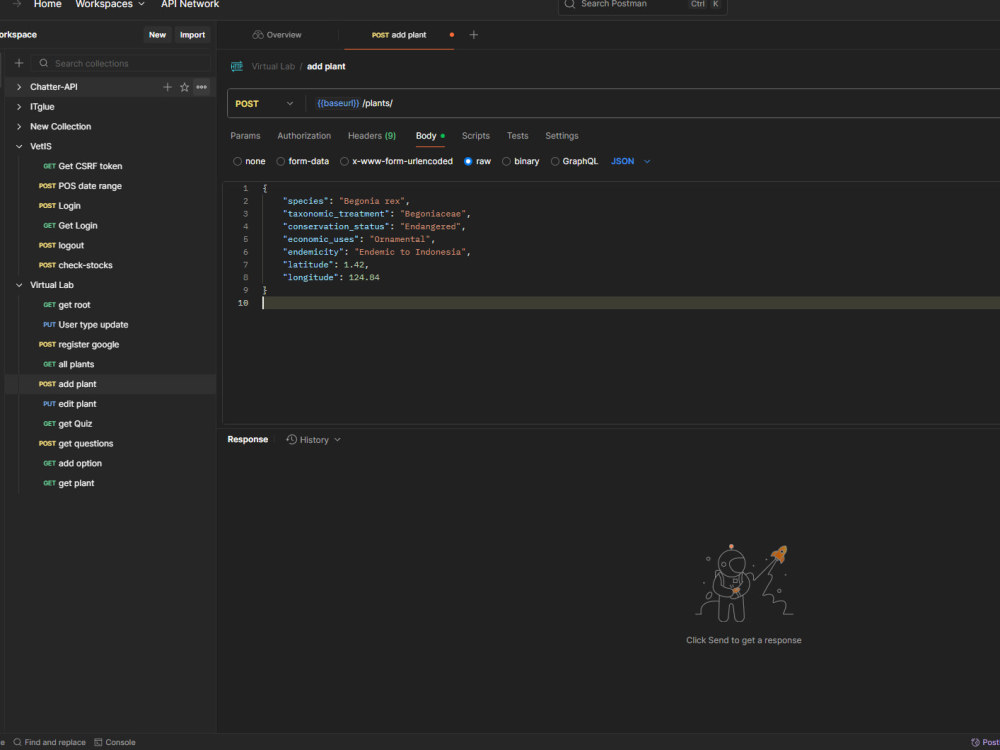Add a request to Chatter-API with plus icon
Screen dimensions: 1000x750
(167, 87)
